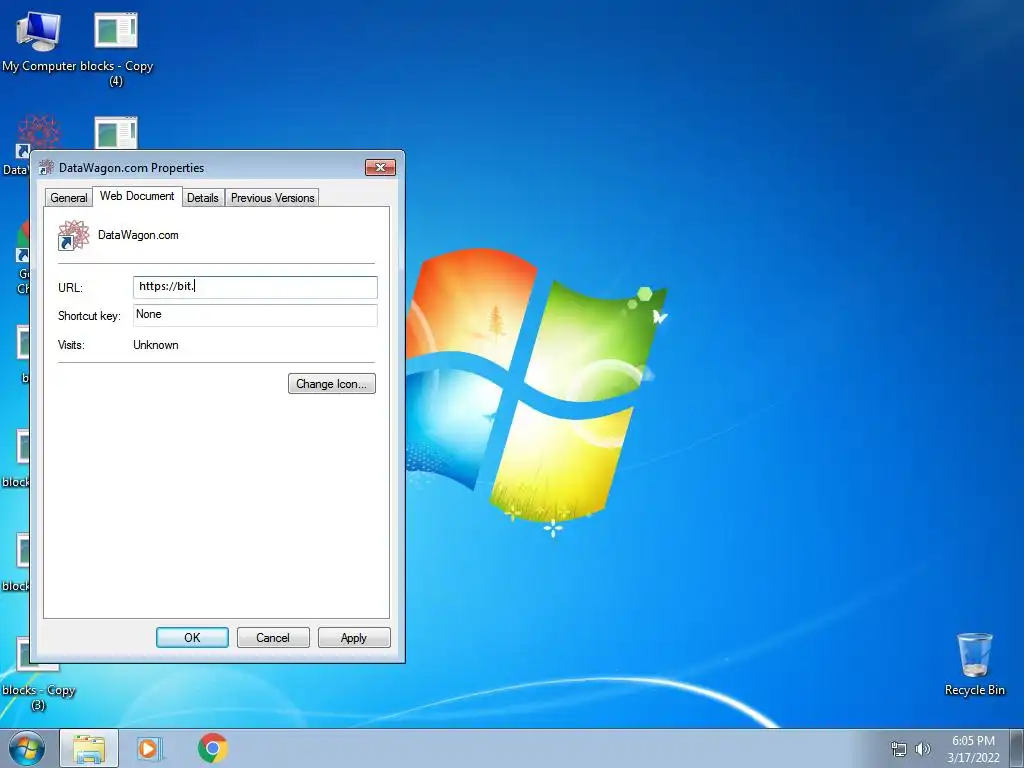Click the Change Icon... button
The width and height of the screenshot is (1024, 768).
[x=332, y=384]
